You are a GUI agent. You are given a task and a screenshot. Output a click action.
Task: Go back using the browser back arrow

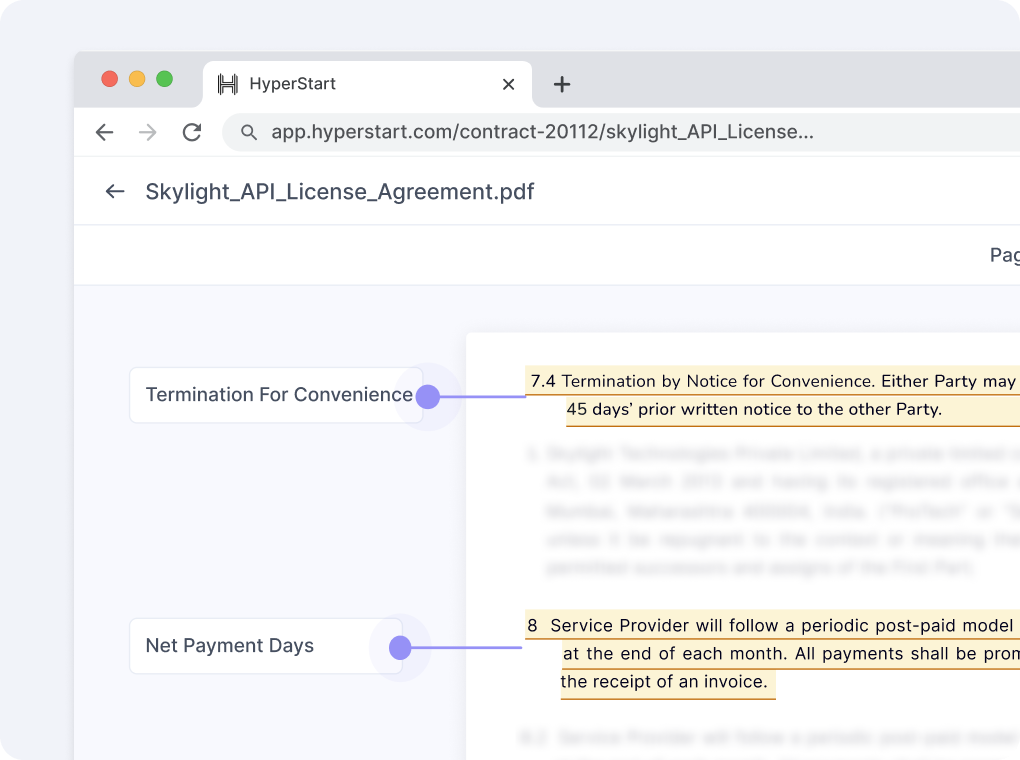(104, 133)
